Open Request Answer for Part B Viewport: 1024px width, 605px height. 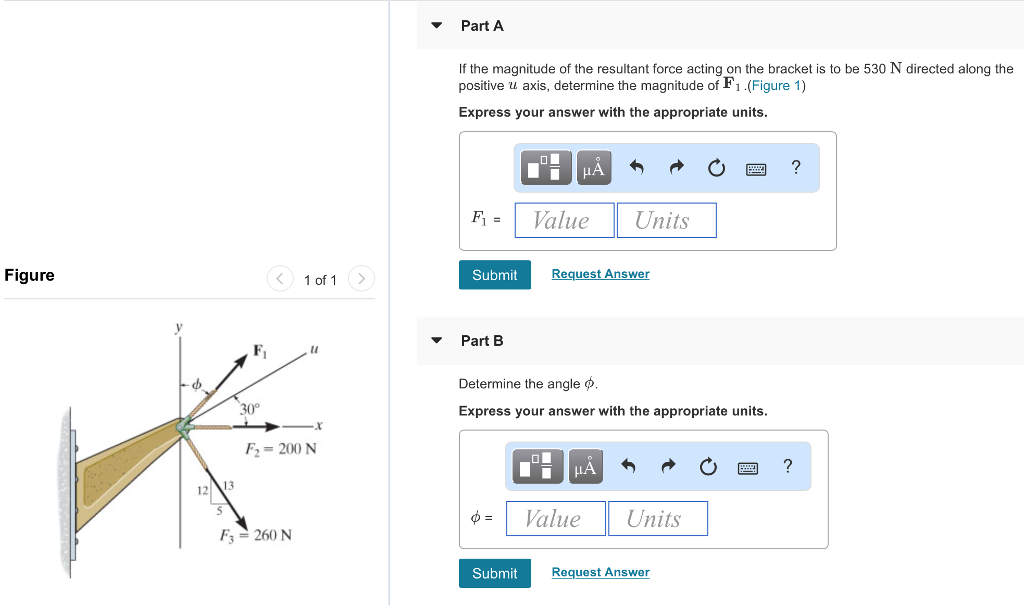pos(600,572)
